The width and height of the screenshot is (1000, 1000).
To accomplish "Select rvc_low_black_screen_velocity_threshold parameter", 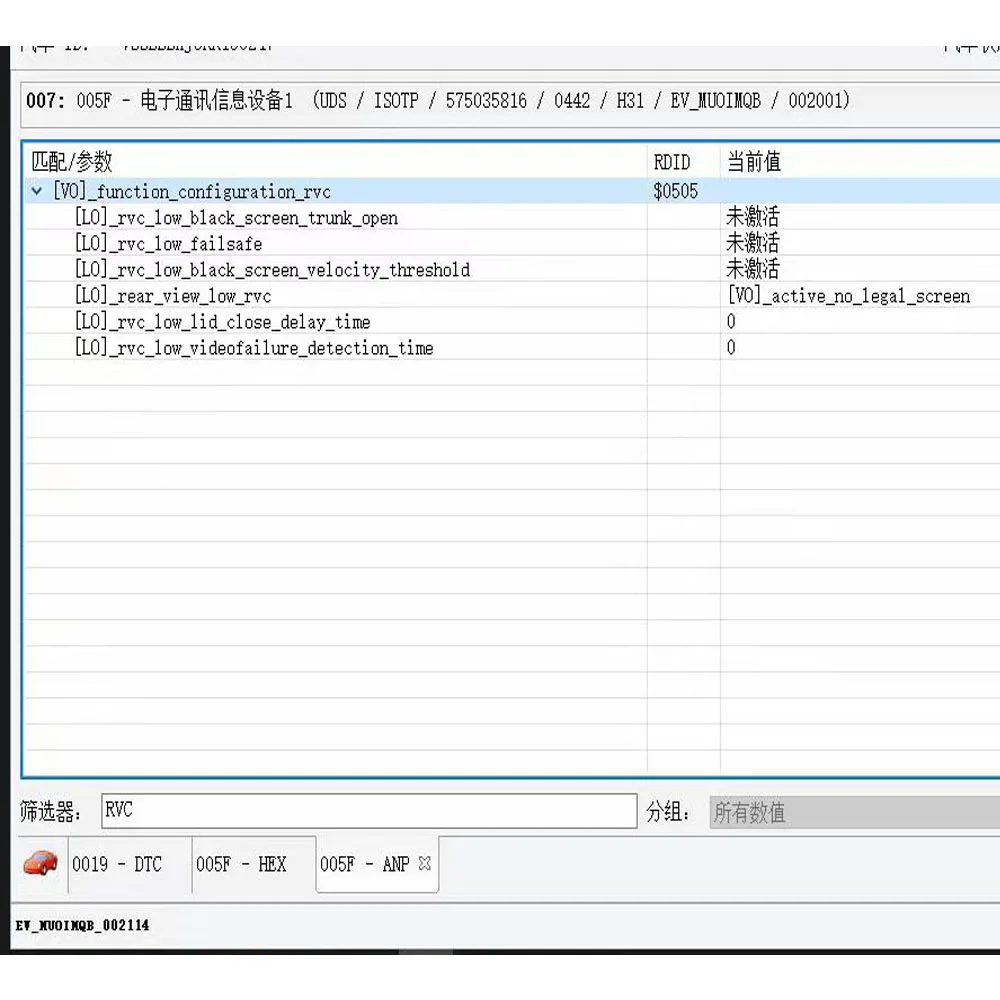I will [272, 270].
